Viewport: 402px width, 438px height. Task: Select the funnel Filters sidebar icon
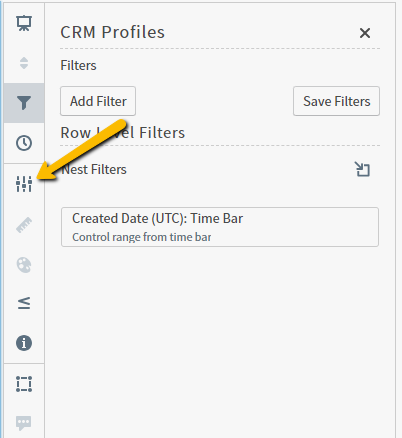tap(24, 103)
